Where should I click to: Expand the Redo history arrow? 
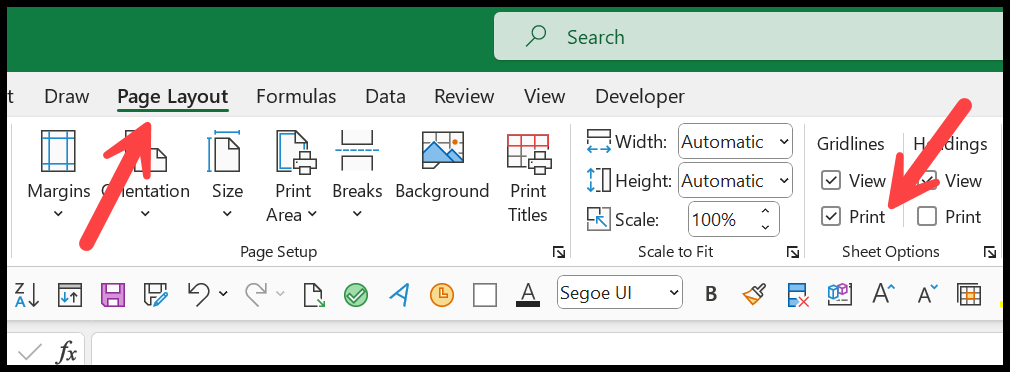coord(280,294)
